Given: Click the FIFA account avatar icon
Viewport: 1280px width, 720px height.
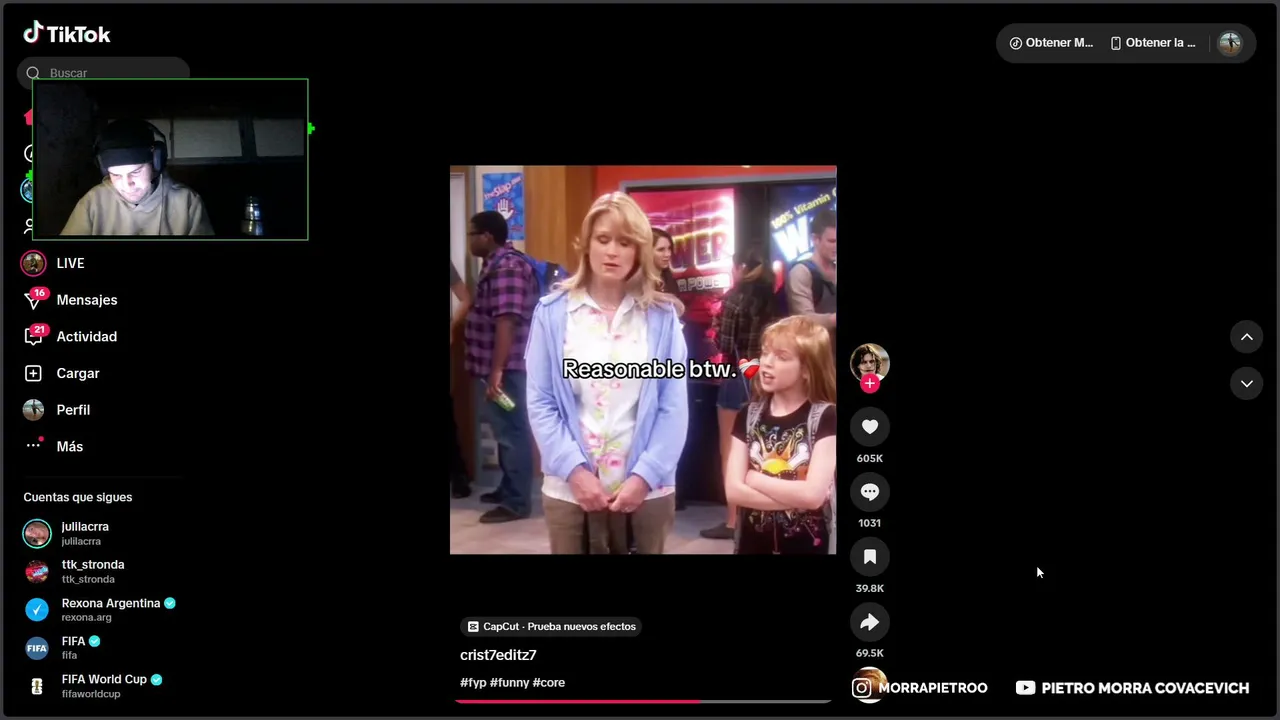Looking at the screenshot, I should (37, 648).
